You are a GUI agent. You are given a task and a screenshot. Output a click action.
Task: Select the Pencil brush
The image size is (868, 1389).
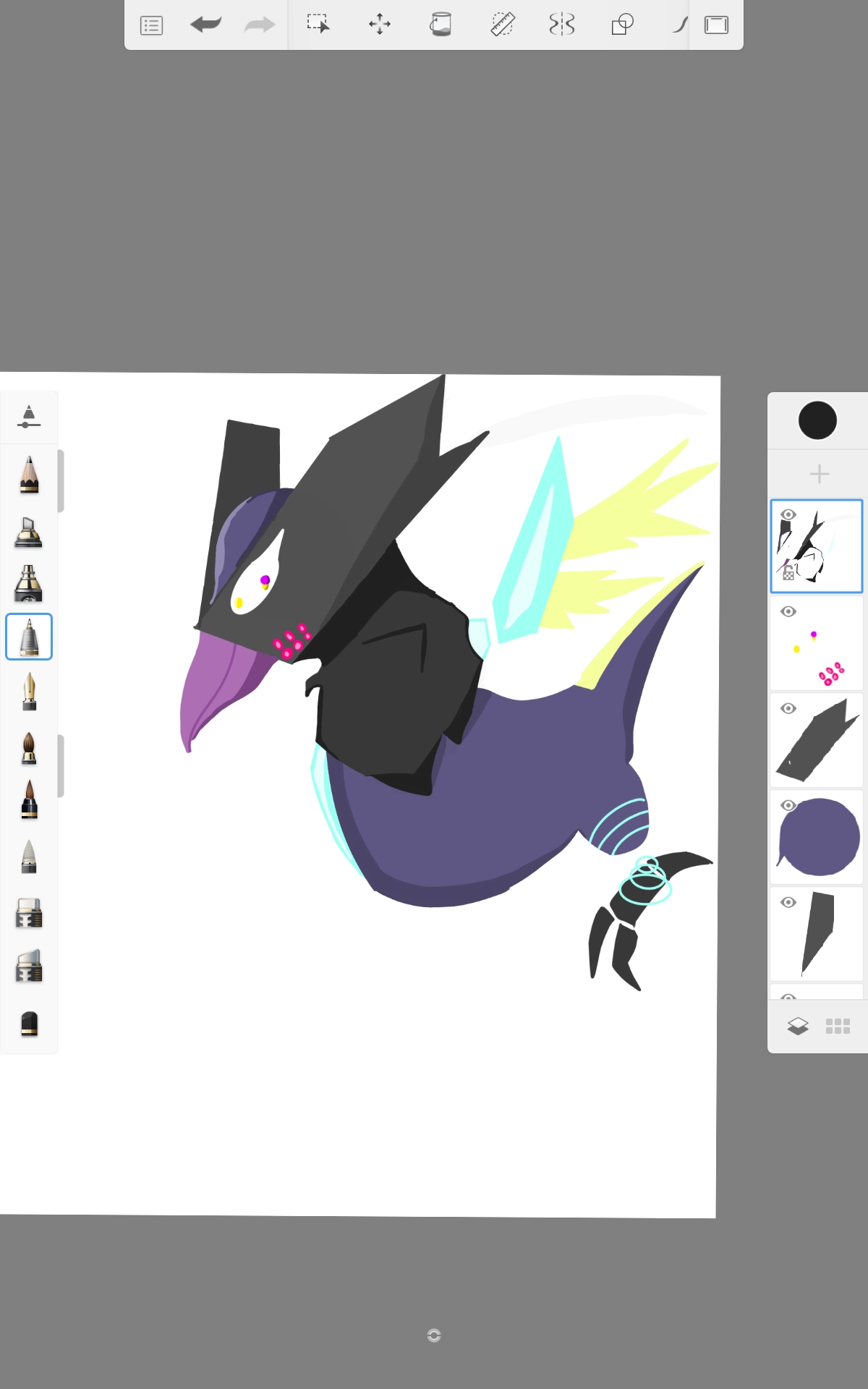(29, 475)
